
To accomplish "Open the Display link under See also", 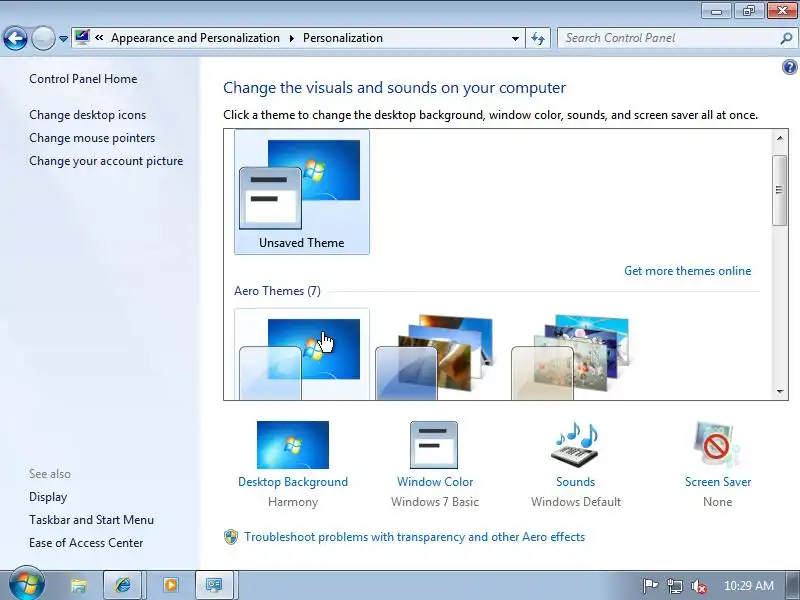I will tap(48, 496).
